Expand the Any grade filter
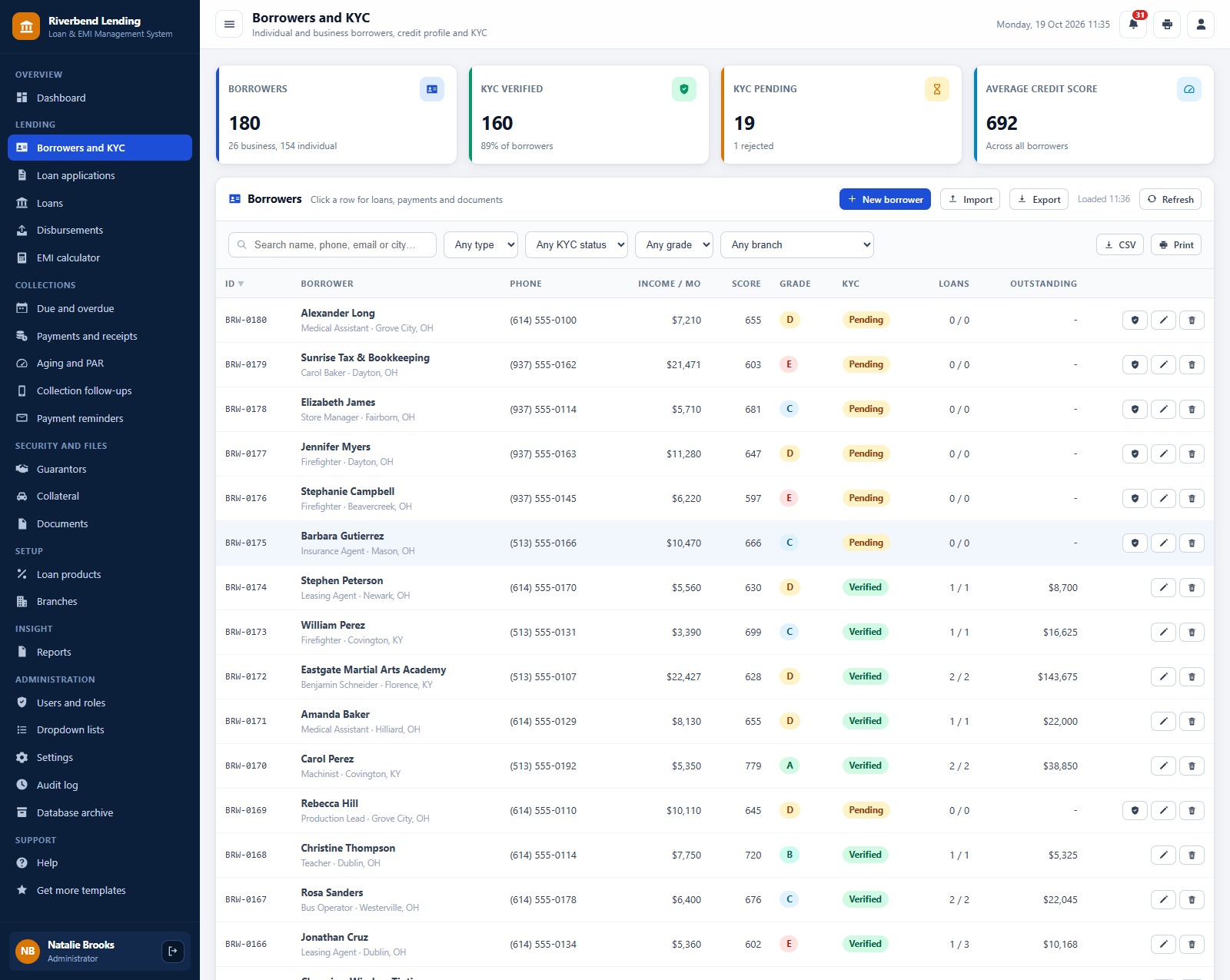The width and height of the screenshot is (1230, 980). 674,244
